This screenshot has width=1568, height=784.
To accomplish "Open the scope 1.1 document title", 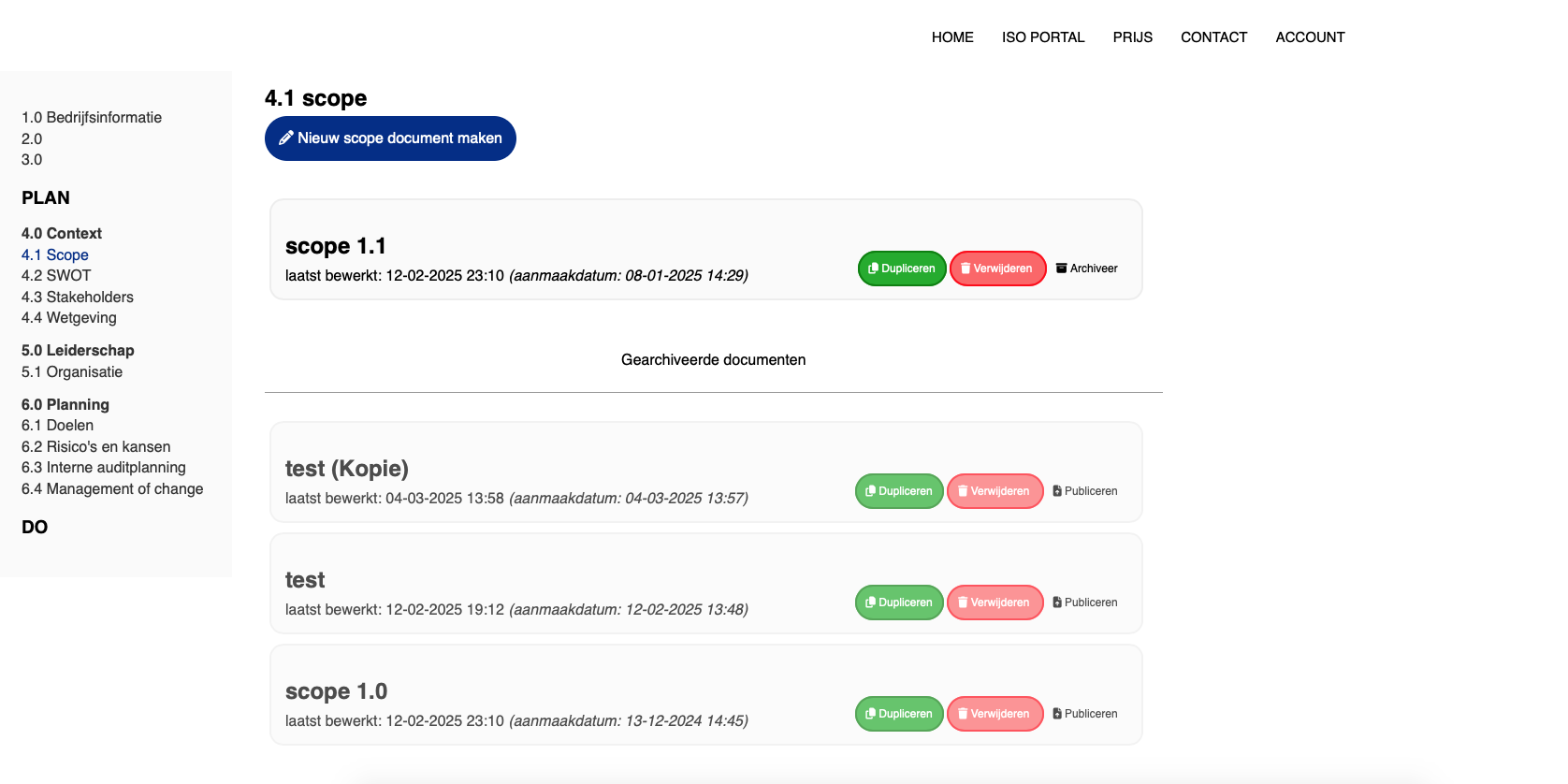I will 335,246.
